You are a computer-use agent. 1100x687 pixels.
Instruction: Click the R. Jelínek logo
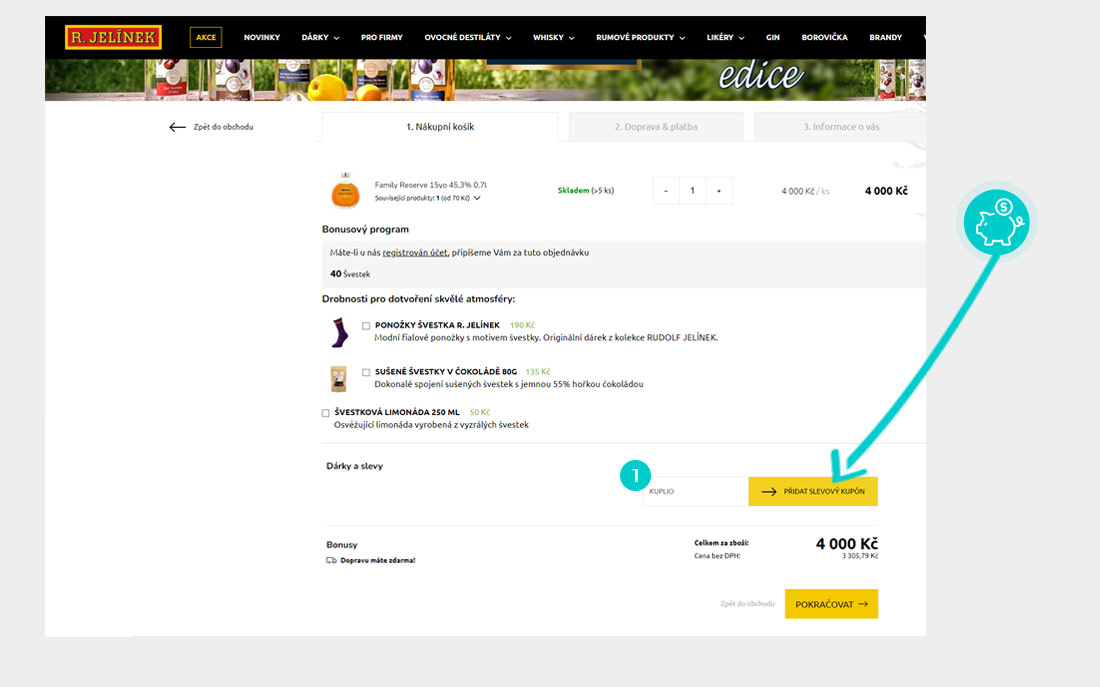113,37
